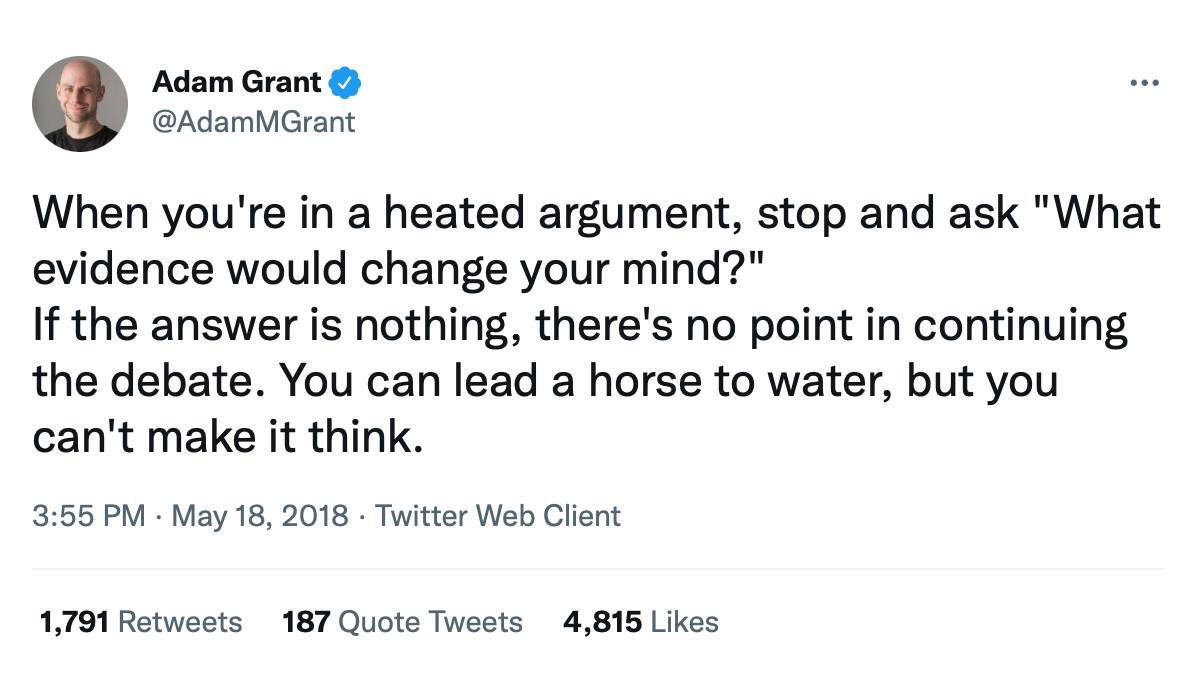Image resolution: width=1194 pixels, height=674 pixels.
Task: Click the May 18, 2018 date
Action: 260,516
